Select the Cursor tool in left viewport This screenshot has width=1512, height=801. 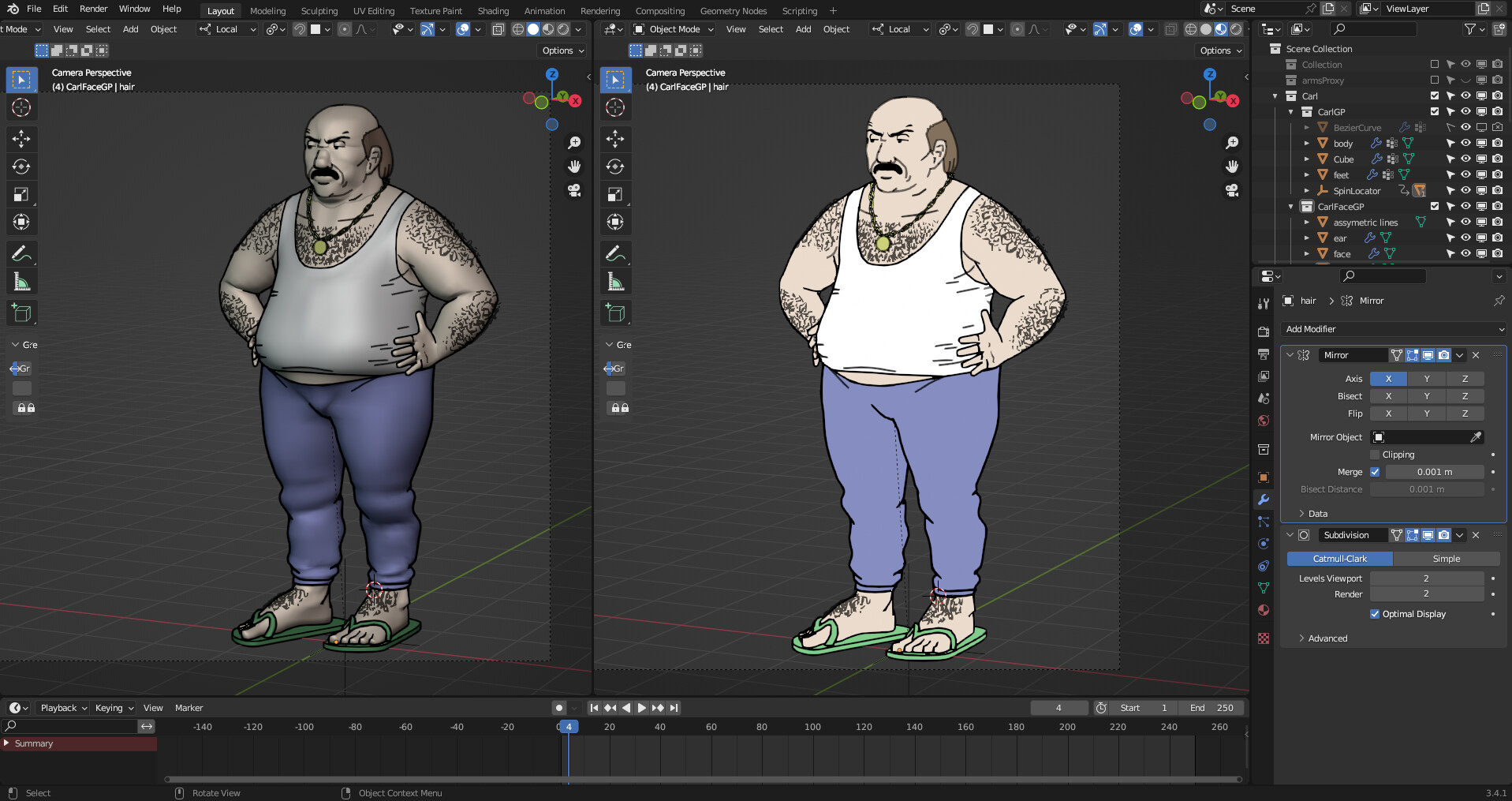click(21, 107)
